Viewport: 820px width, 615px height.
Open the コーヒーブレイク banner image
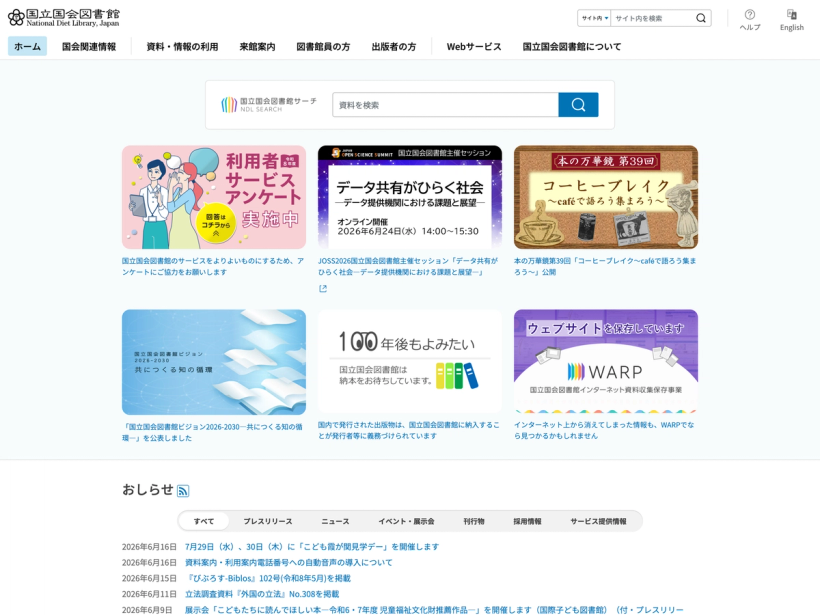click(x=606, y=197)
